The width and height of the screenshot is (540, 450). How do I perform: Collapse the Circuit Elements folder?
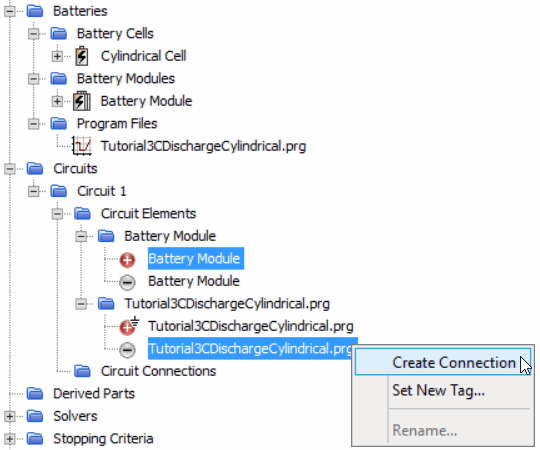(x=57, y=214)
